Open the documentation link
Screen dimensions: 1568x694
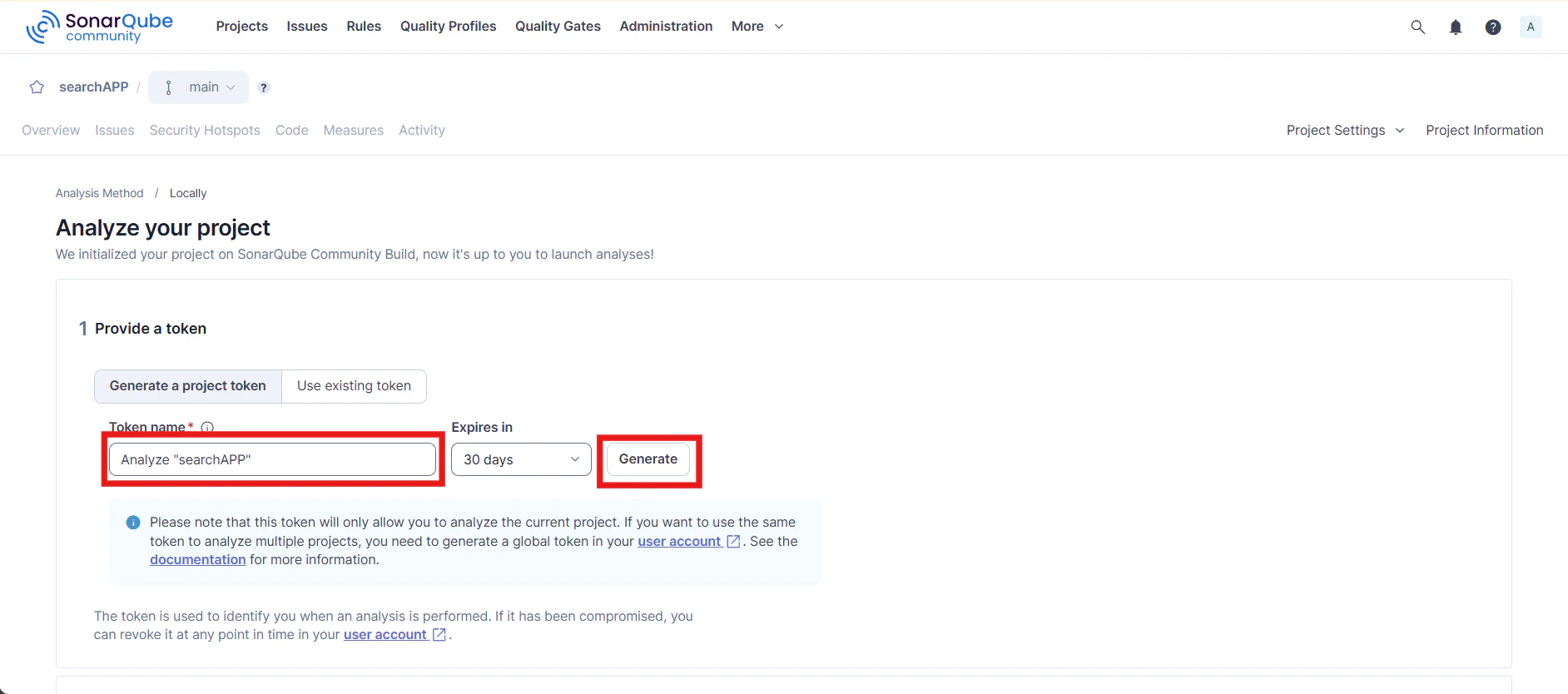[198, 560]
